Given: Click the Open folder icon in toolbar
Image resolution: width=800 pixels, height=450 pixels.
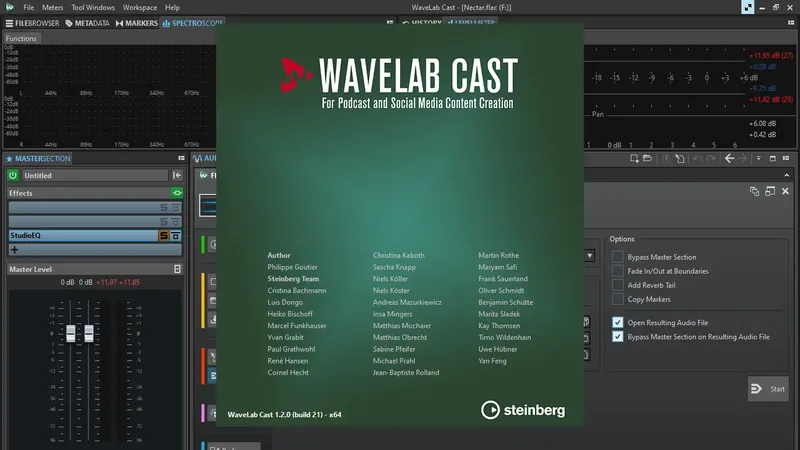Looking at the screenshot, I should 647,159.
